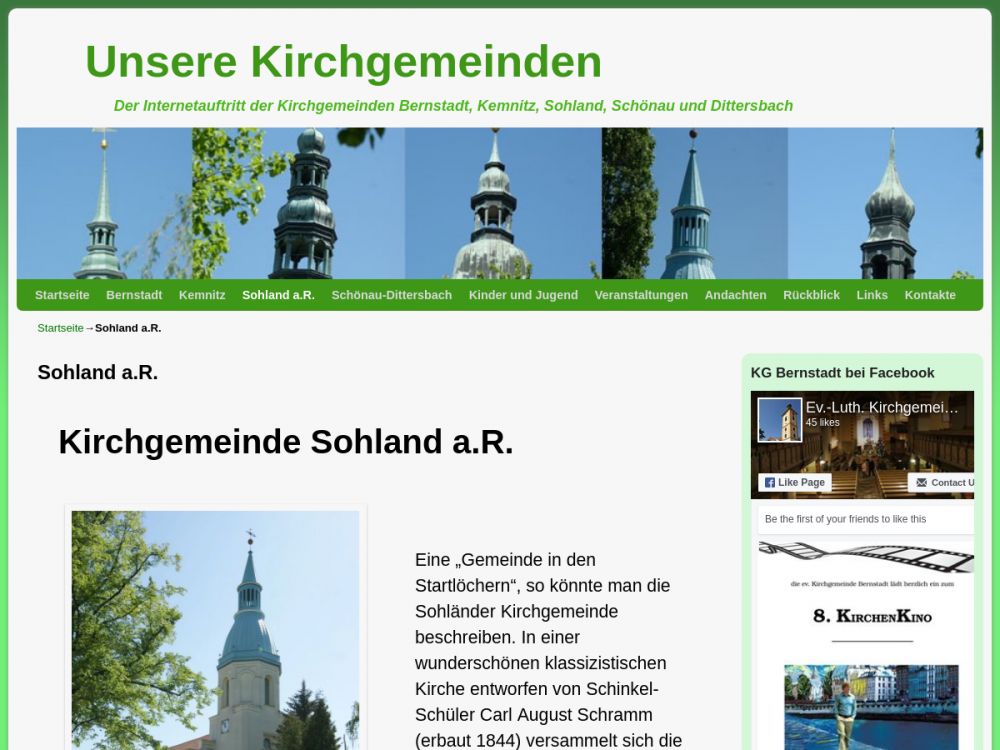
Task: Open Schönau-Dittersbach menu entry
Action: point(391,295)
